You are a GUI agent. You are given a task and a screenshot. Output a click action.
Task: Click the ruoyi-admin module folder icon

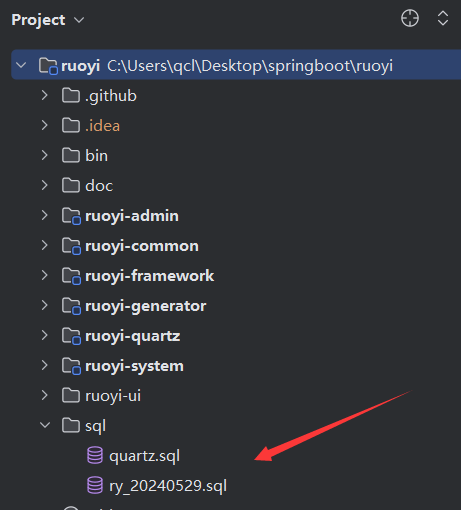click(x=71, y=216)
